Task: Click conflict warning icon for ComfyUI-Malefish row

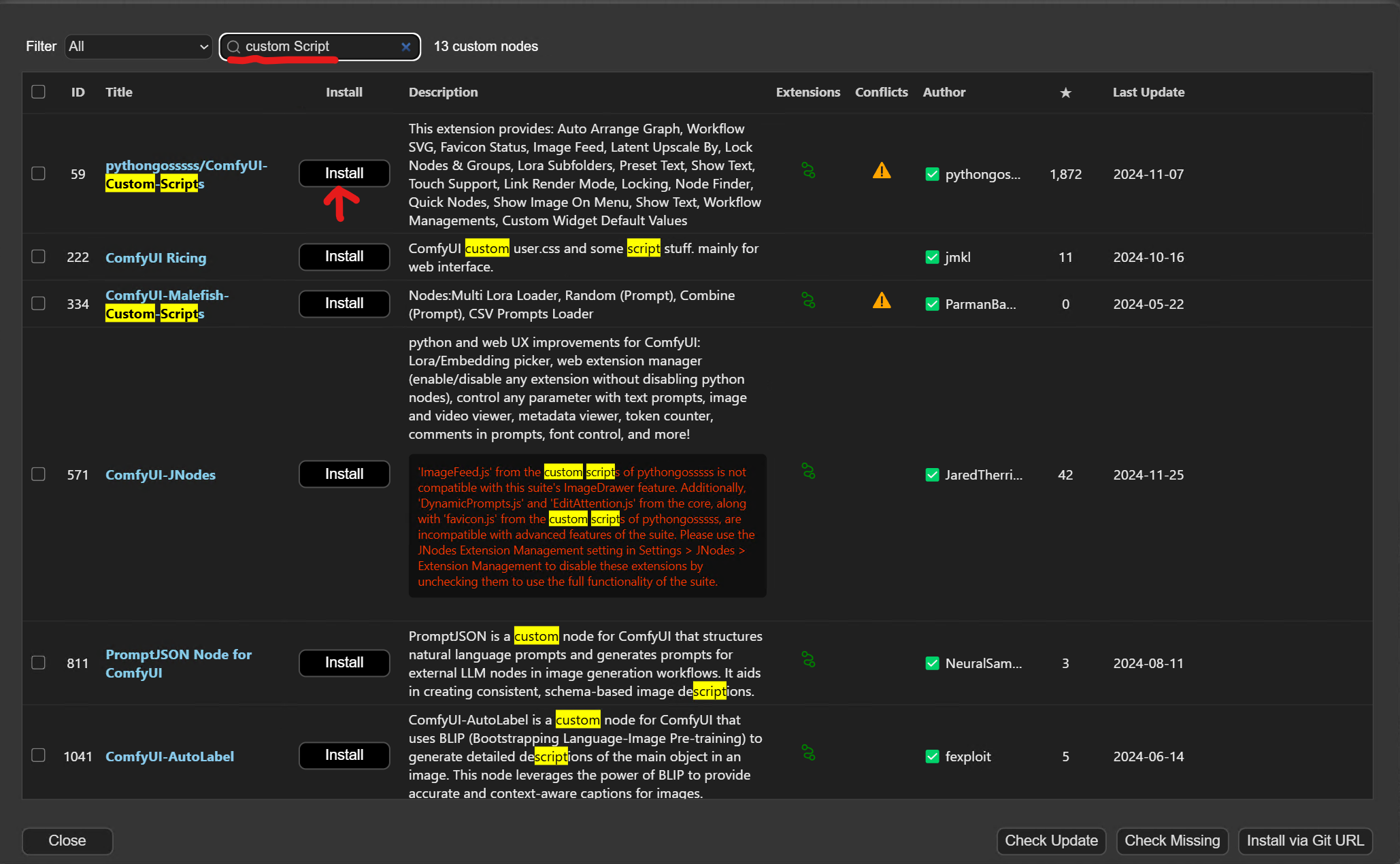Action: tap(882, 301)
